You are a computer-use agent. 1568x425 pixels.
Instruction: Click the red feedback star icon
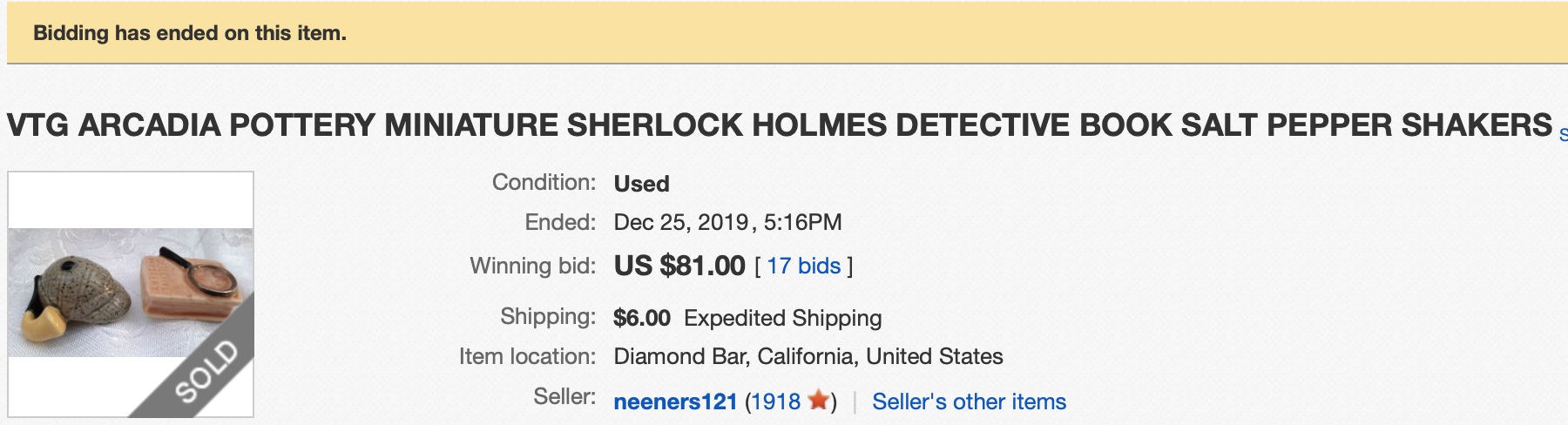click(x=818, y=400)
